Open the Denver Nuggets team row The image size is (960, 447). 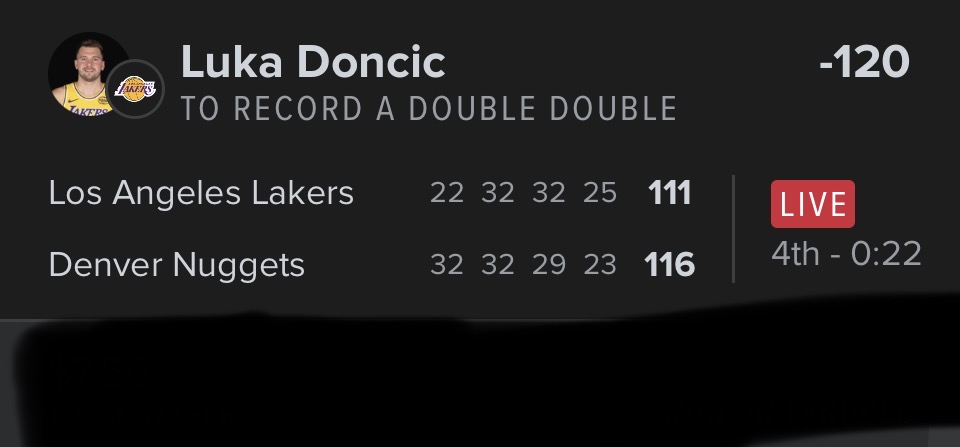point(177,265)
